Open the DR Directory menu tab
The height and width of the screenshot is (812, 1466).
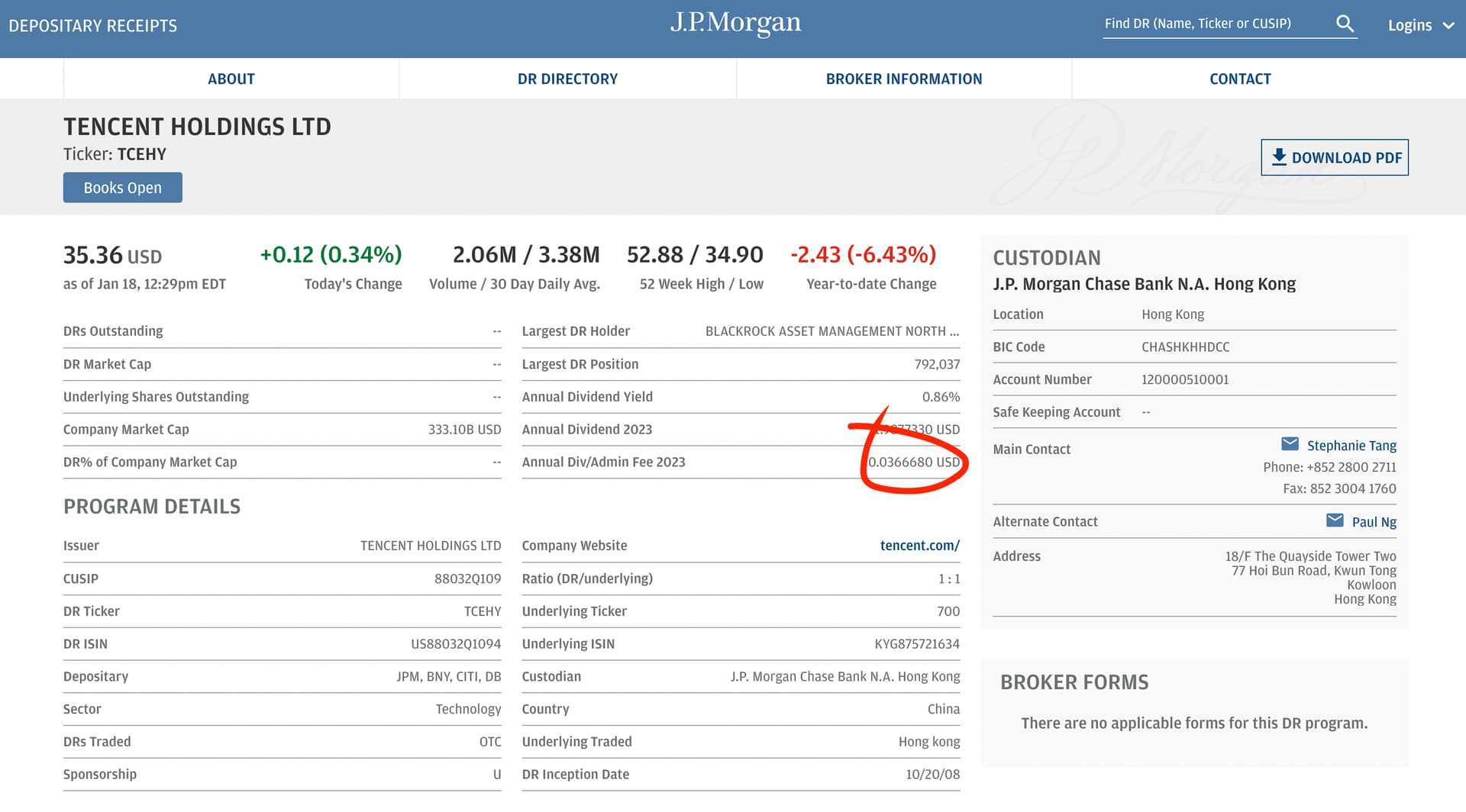pyautogui.click(x=567, y=79)
